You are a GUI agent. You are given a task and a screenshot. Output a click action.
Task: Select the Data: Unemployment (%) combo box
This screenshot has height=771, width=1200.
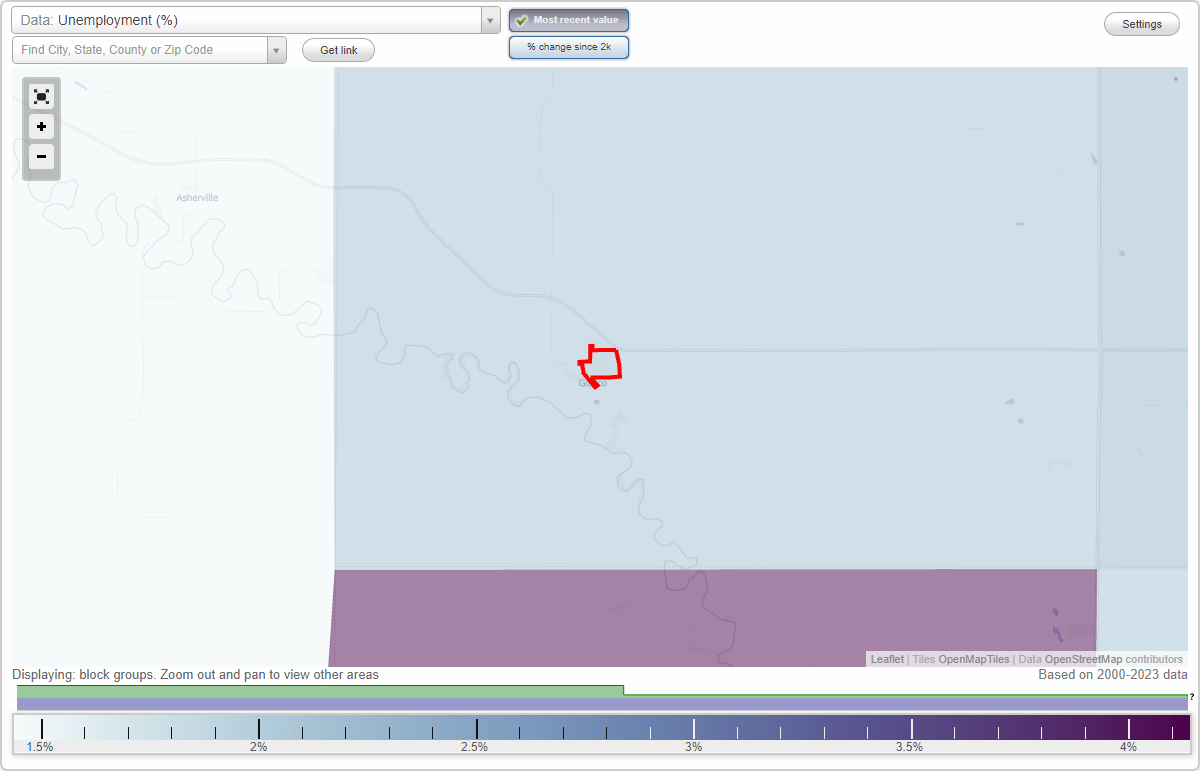click(256, 20)
